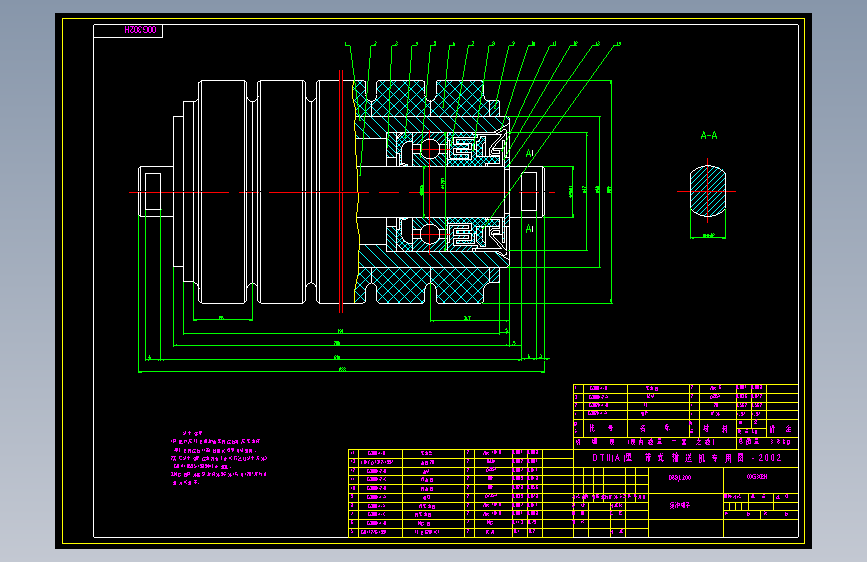Click the lower ball bearing circle
The width and height of the screenshot is (867, 562).
(430, 234)
